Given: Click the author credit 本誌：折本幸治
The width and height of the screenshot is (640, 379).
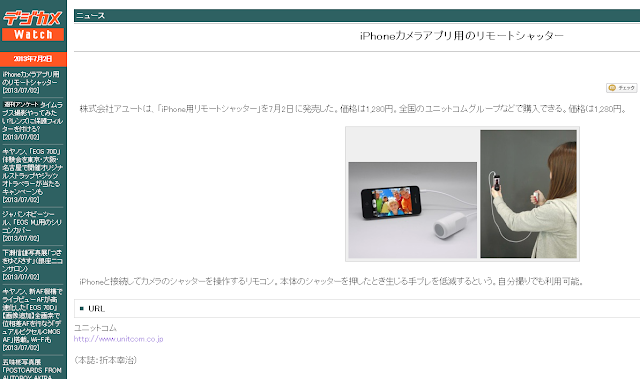Looking at the screenshot, I should pos(105,360).
